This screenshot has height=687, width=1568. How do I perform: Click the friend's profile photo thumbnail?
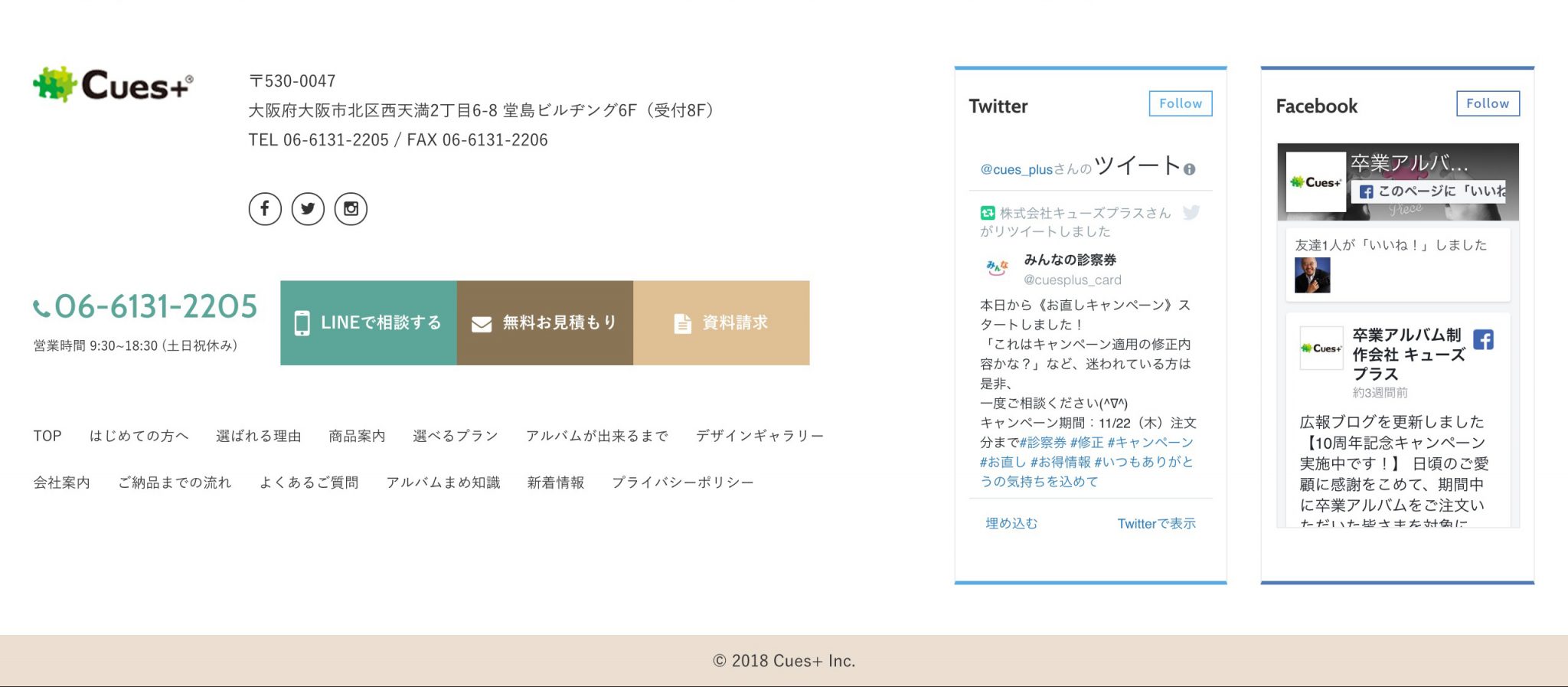[1312, 275]
